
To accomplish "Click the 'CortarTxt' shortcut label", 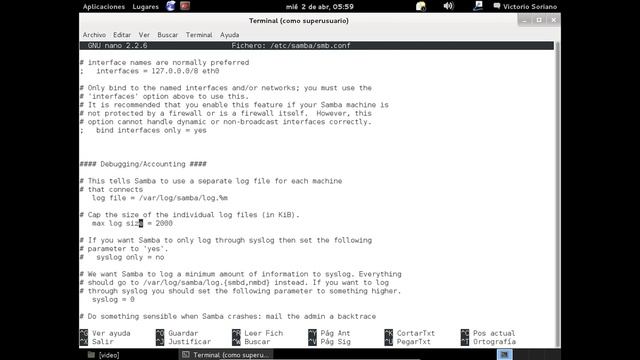I will [416, 333].
